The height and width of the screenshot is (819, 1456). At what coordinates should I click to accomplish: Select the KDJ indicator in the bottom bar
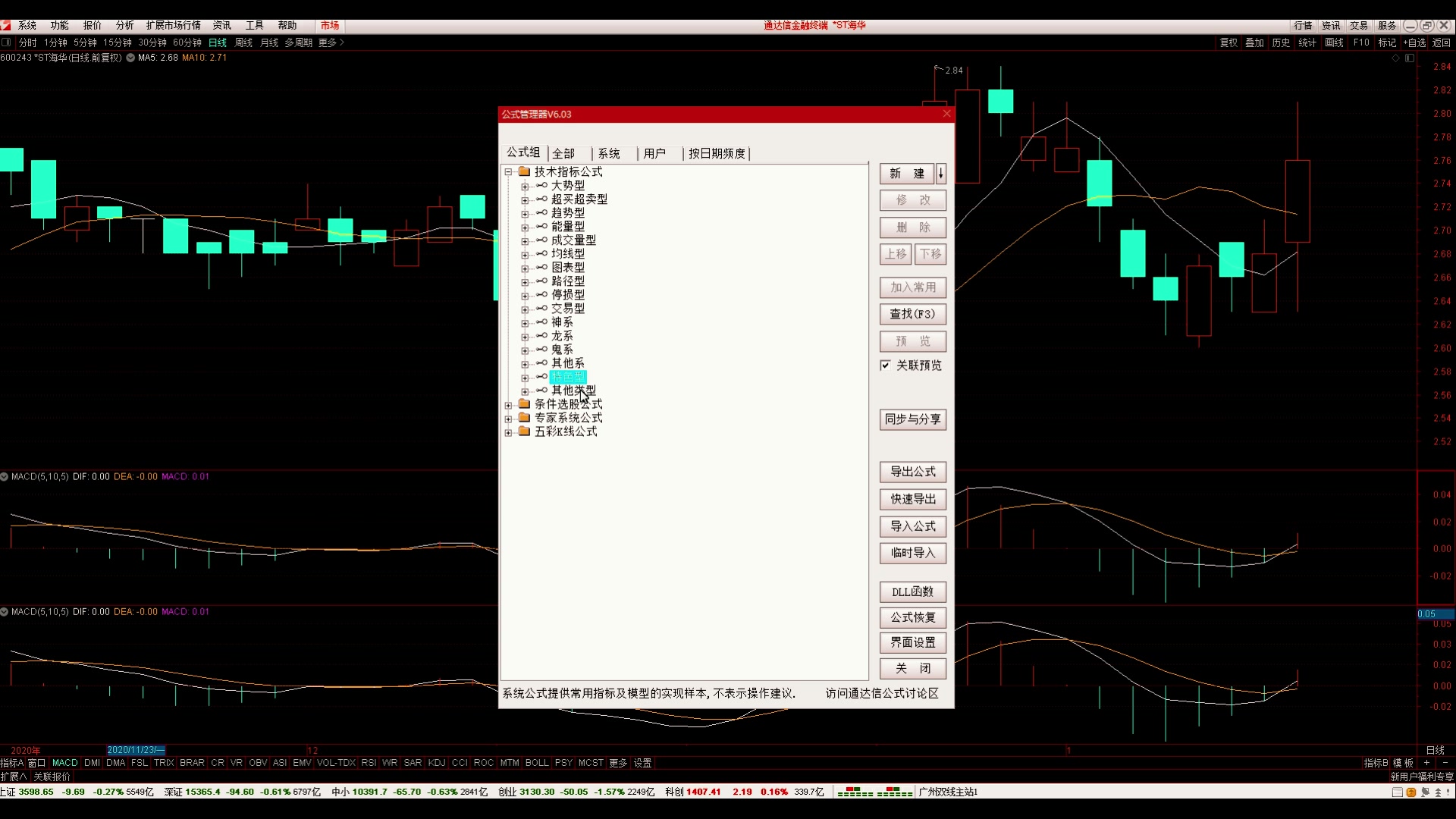(x=437, y=763)
